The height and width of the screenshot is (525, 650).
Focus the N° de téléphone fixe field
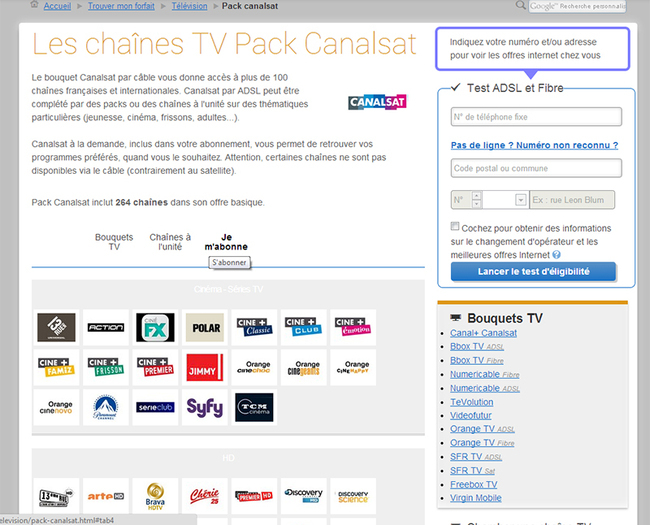pyautogui.click(x=536, y=117)
